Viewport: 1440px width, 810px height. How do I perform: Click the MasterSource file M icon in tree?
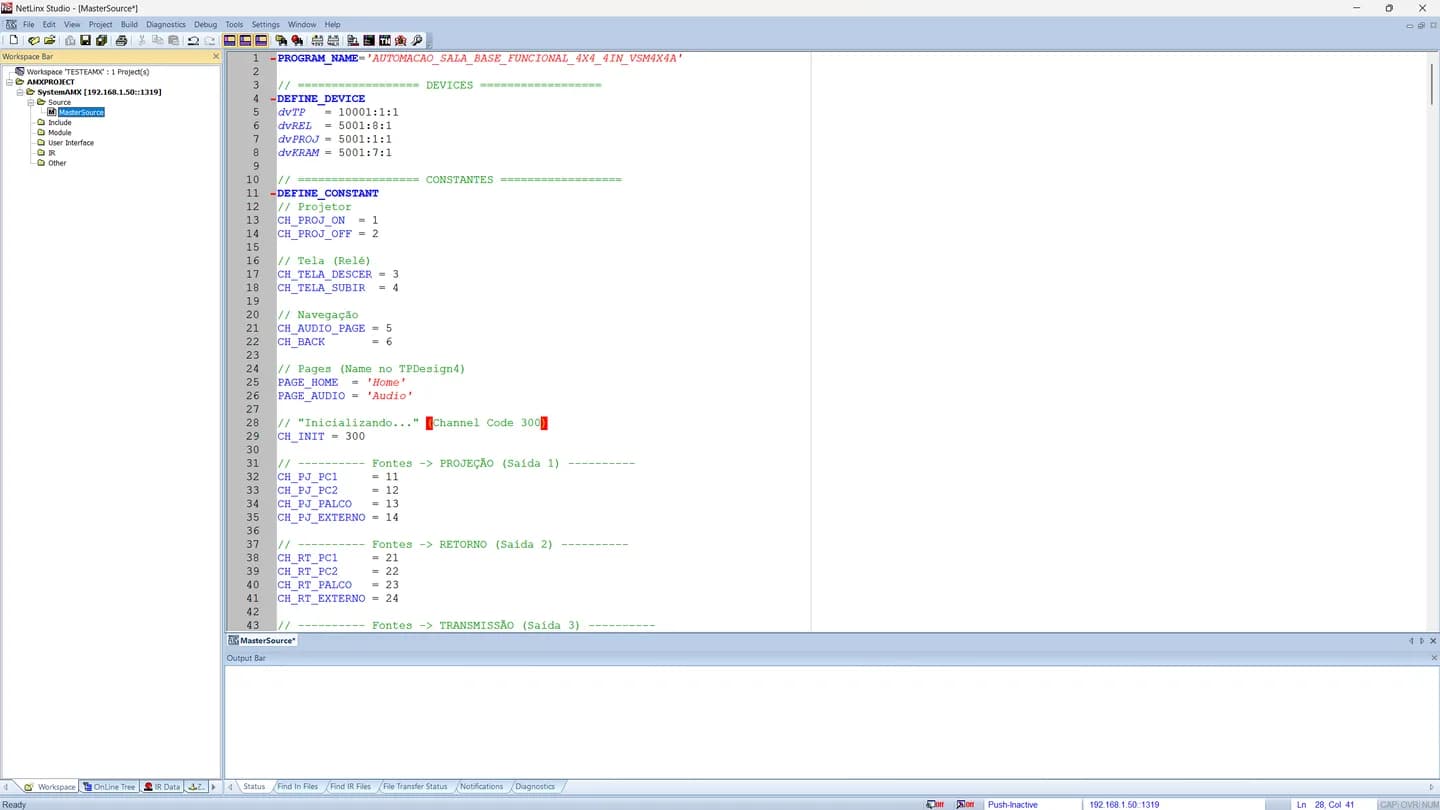[52, 112]
